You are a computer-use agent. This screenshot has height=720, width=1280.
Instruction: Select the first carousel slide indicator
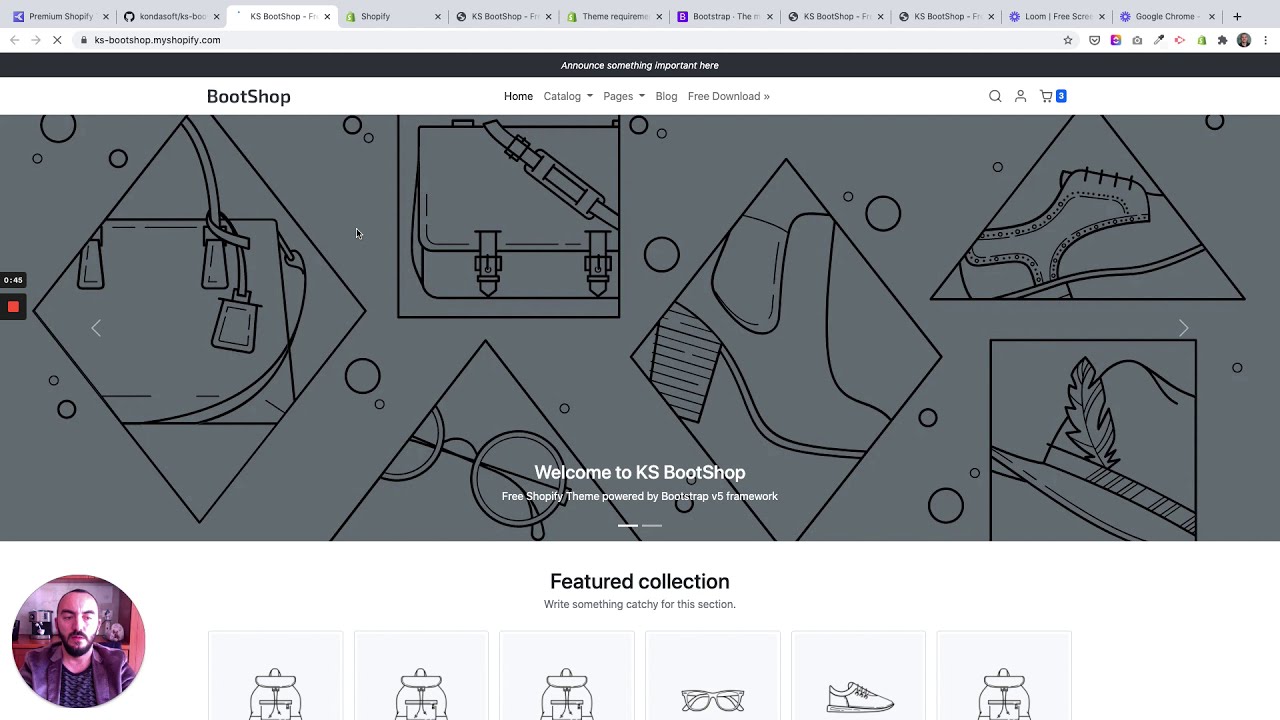pyautogui.click(x=628, y=525)
